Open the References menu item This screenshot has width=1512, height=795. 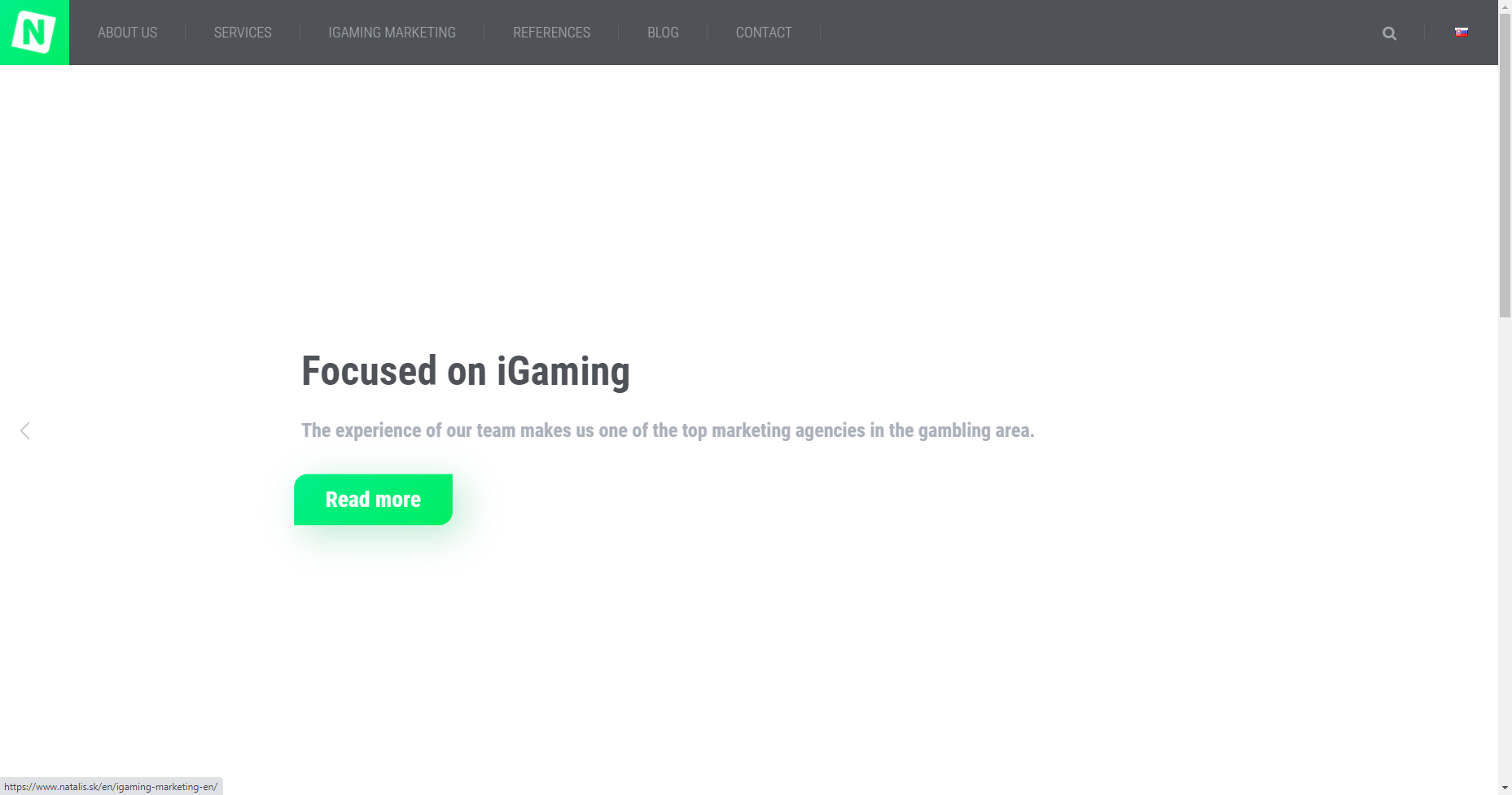[x=551, y=33]
